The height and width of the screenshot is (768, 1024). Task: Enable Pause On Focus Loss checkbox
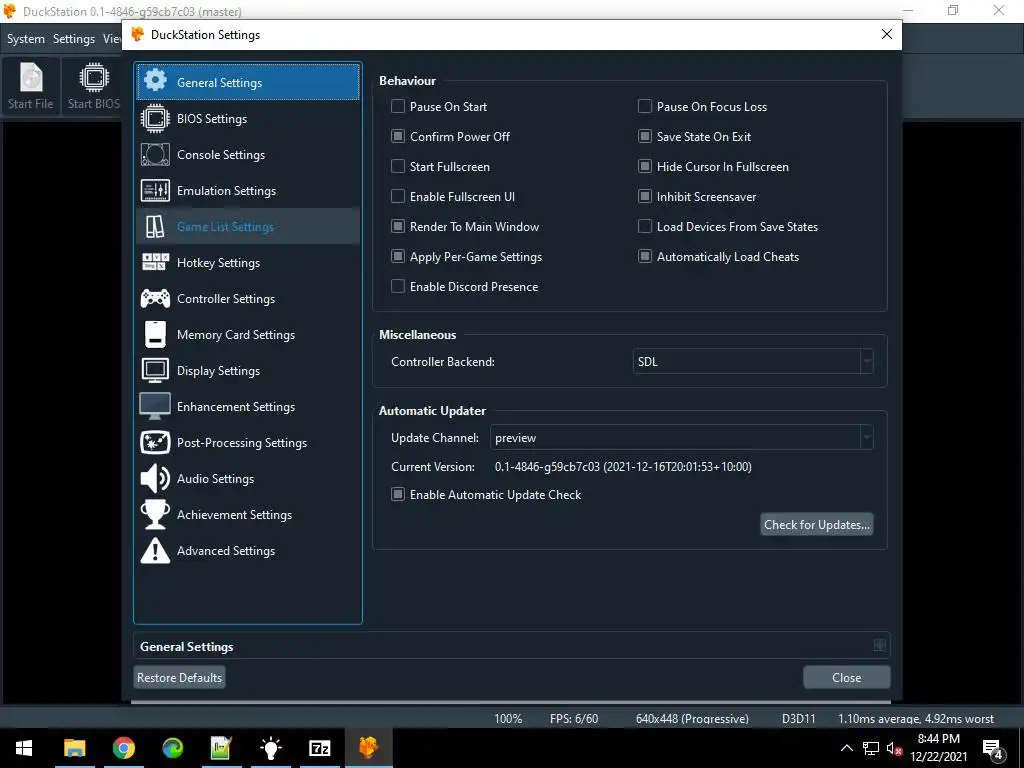click(x=645, y=106)
